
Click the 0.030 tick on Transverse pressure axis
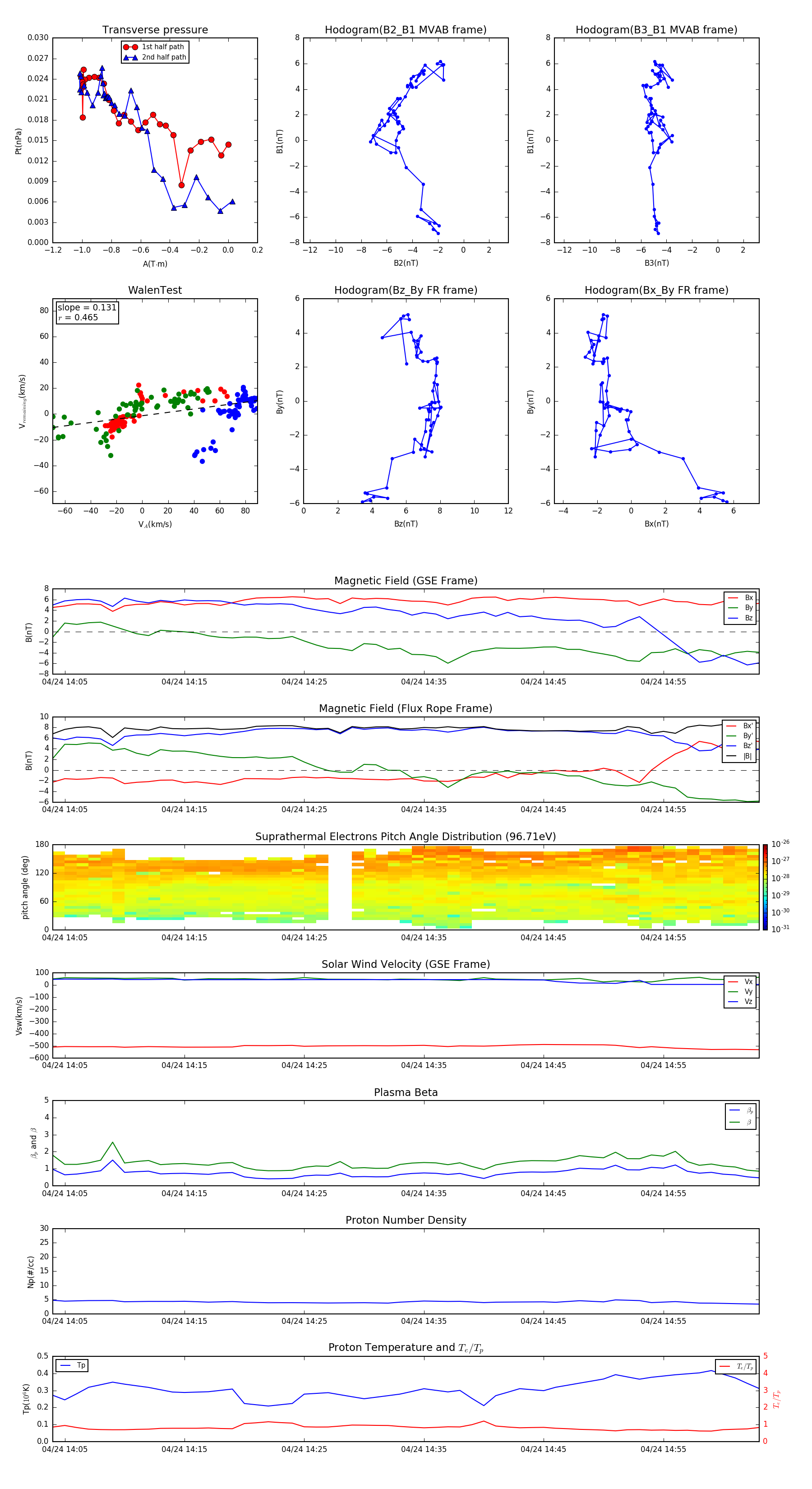[37, 37]
